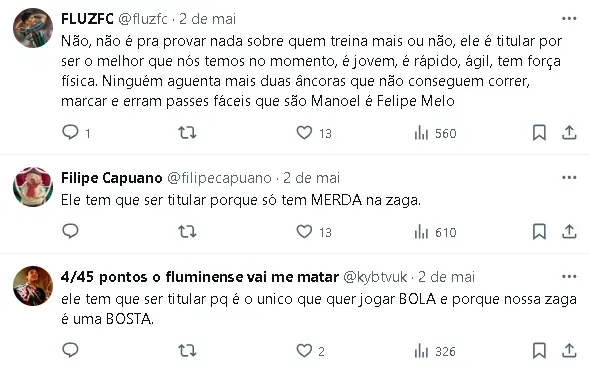Viewport: 590px width, 372px height.
Task: Share the @kybtvuk tweet
Action: (x=569, y=351)
